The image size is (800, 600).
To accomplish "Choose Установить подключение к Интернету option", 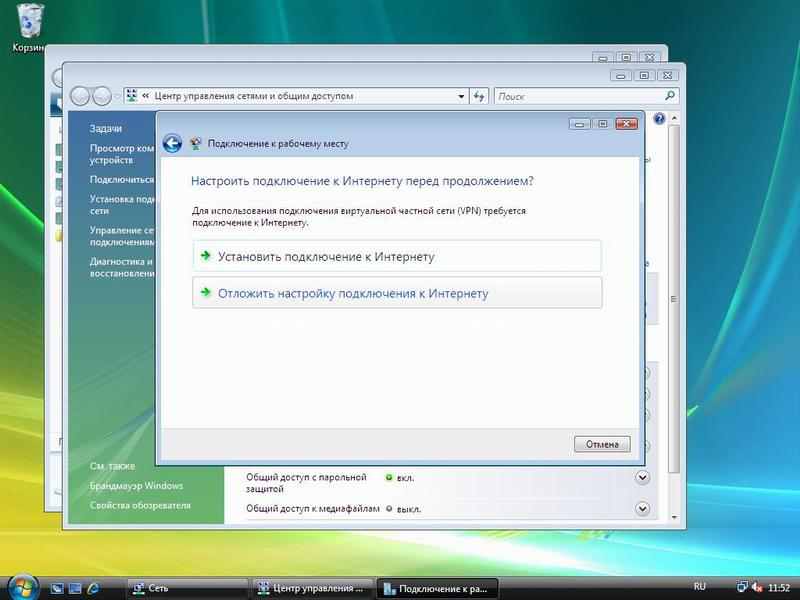I will [x=396, y=256].
